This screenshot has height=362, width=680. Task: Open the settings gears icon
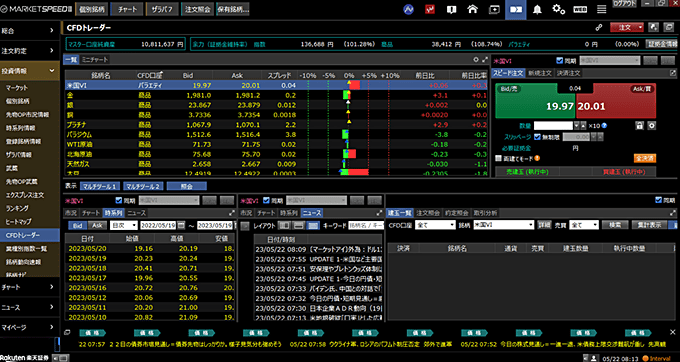click(x=559, y=10)
